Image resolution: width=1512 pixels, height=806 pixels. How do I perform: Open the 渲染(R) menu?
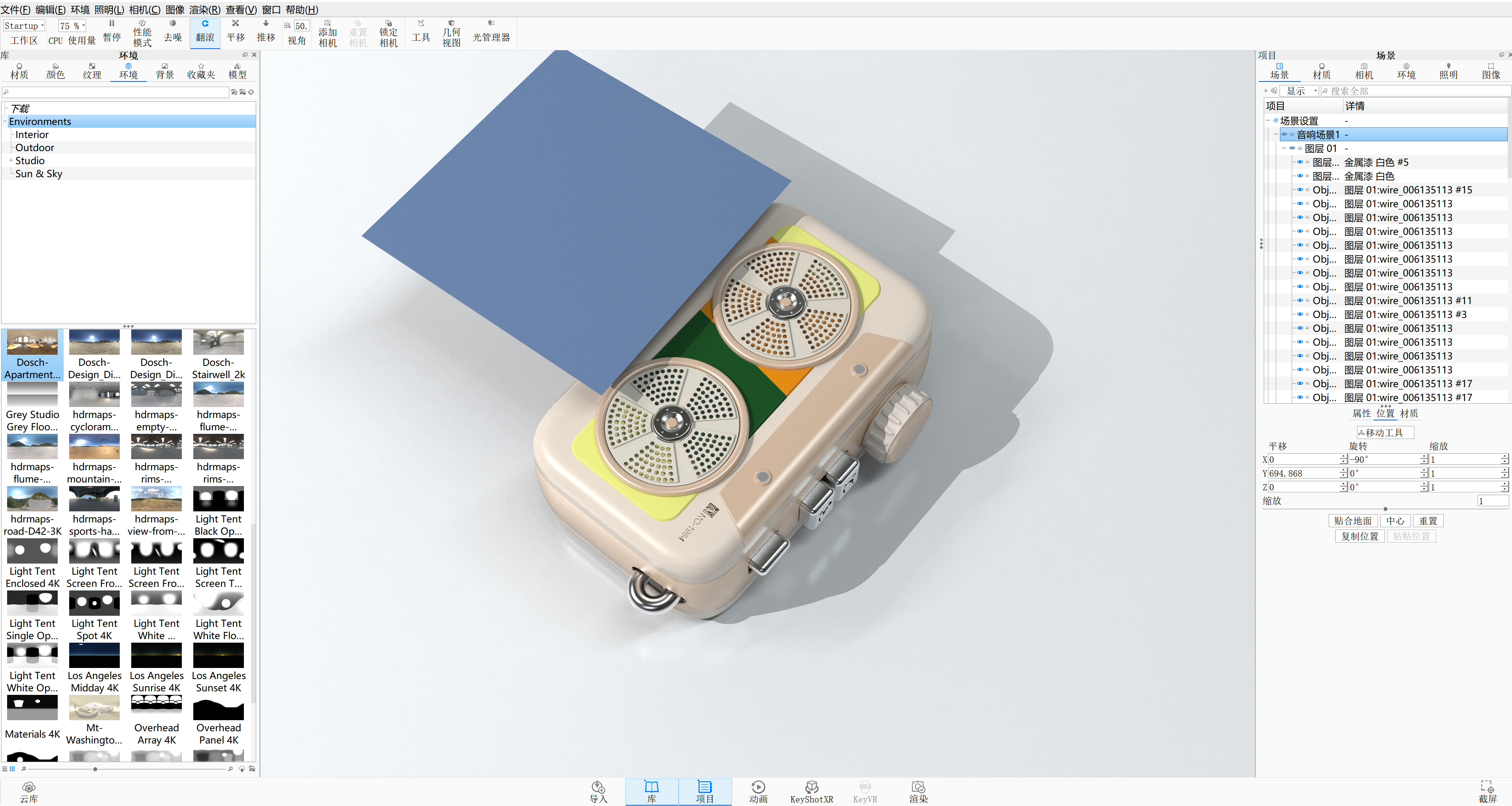pyautogui.click(x=204, y=9)
